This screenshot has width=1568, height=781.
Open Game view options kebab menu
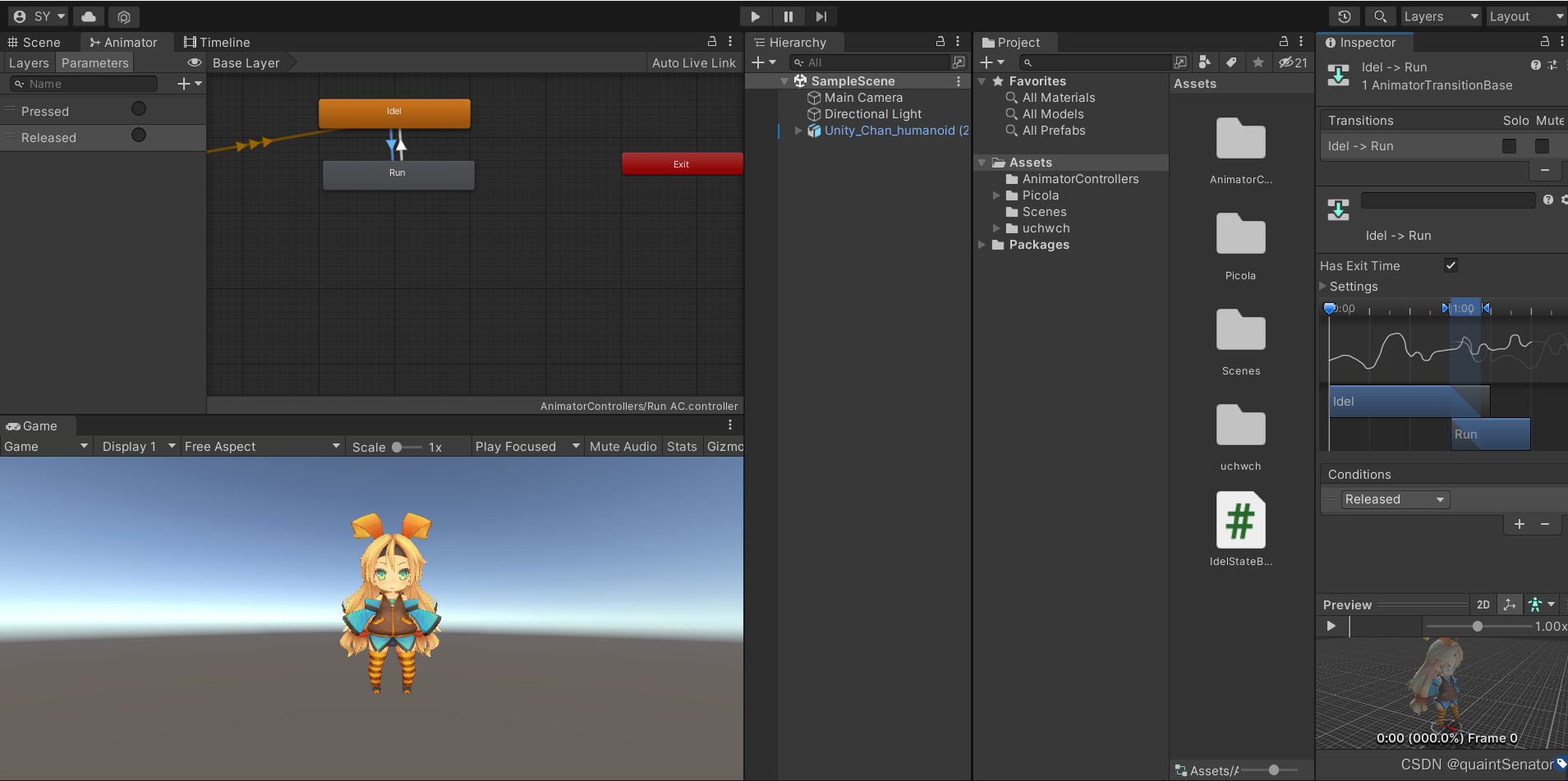(730, 425)
